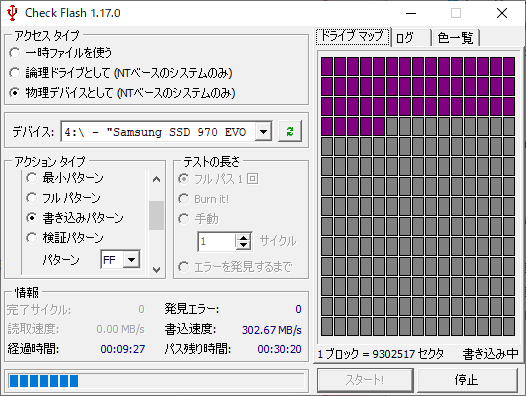This screenshot has height=396, width=526.
Task: Click the blue write progress bar
Action: [156, 381]
